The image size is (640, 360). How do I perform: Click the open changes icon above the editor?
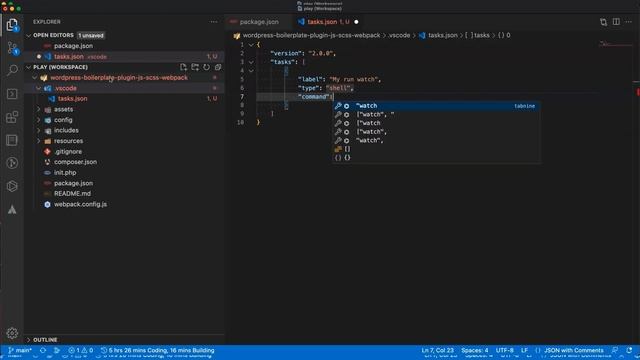pyautogui.click(x=603, y=22)
